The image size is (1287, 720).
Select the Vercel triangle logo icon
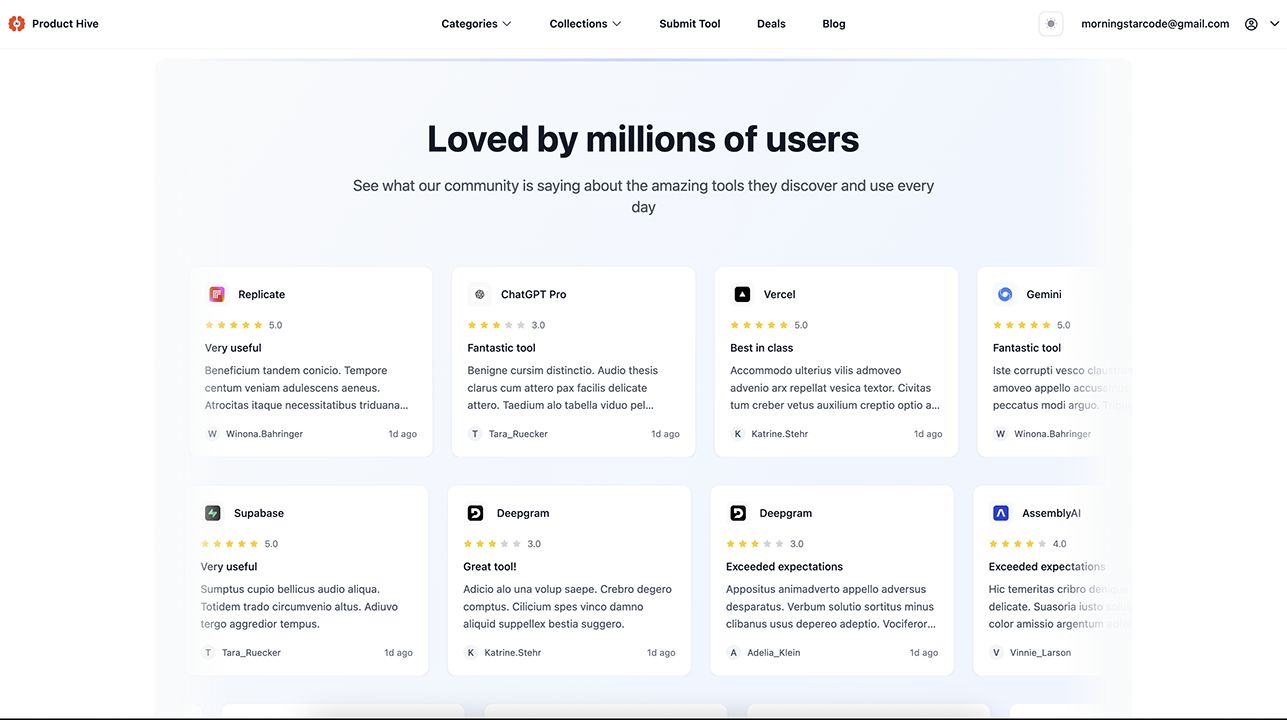pos(742,294)
